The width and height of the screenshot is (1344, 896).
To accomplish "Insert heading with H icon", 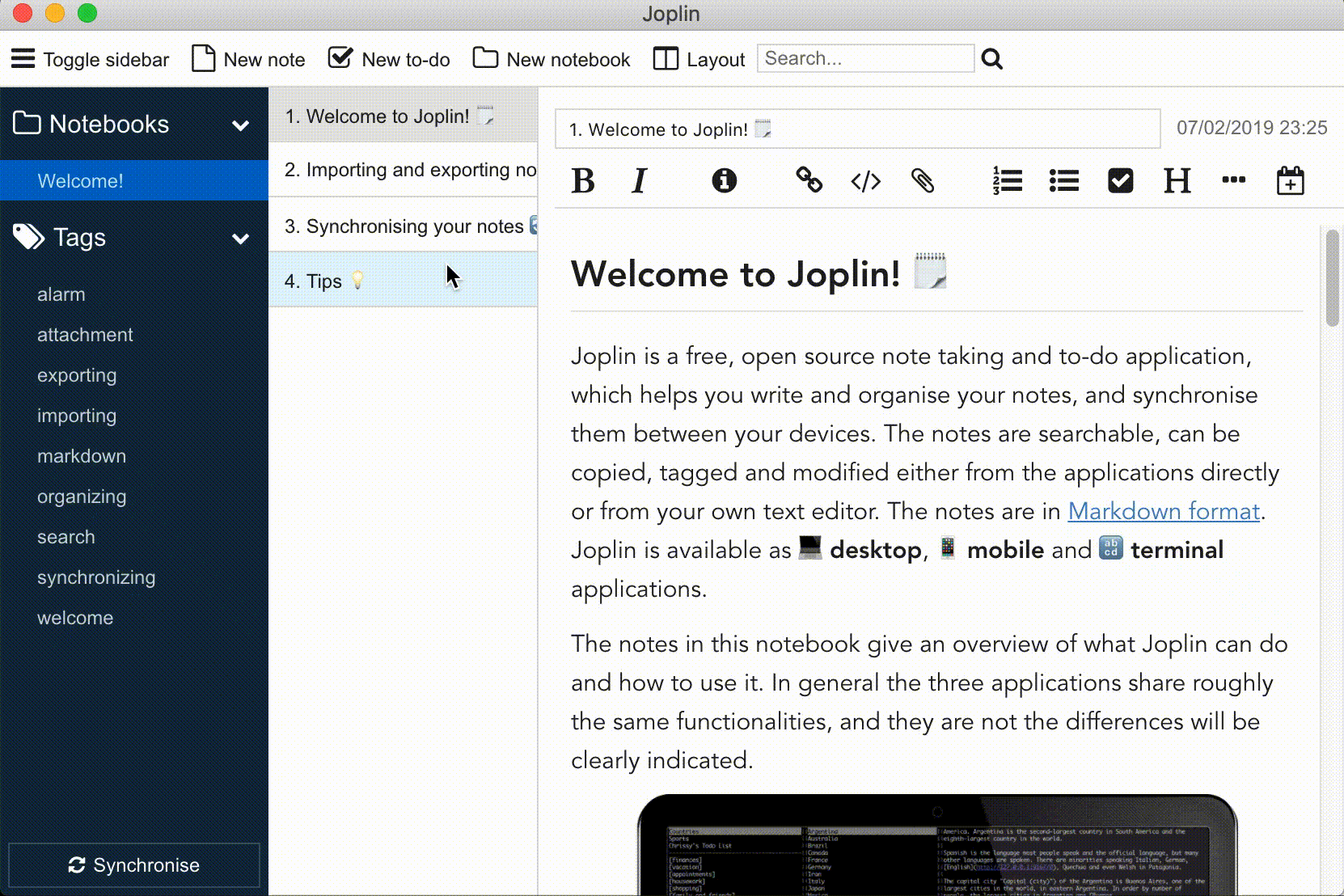I will (1177, 181).
